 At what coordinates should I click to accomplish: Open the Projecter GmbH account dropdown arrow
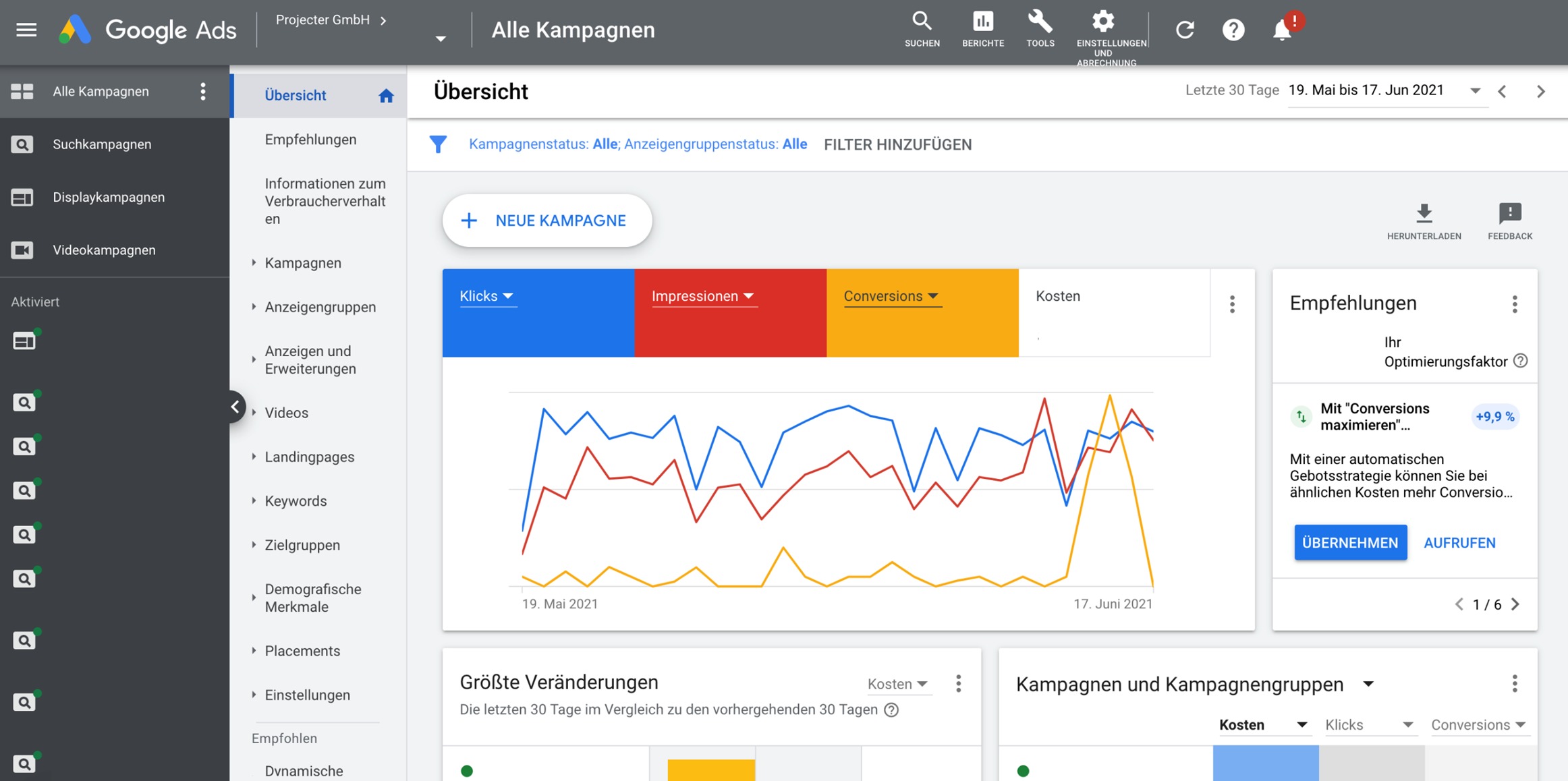click(441, 39)
